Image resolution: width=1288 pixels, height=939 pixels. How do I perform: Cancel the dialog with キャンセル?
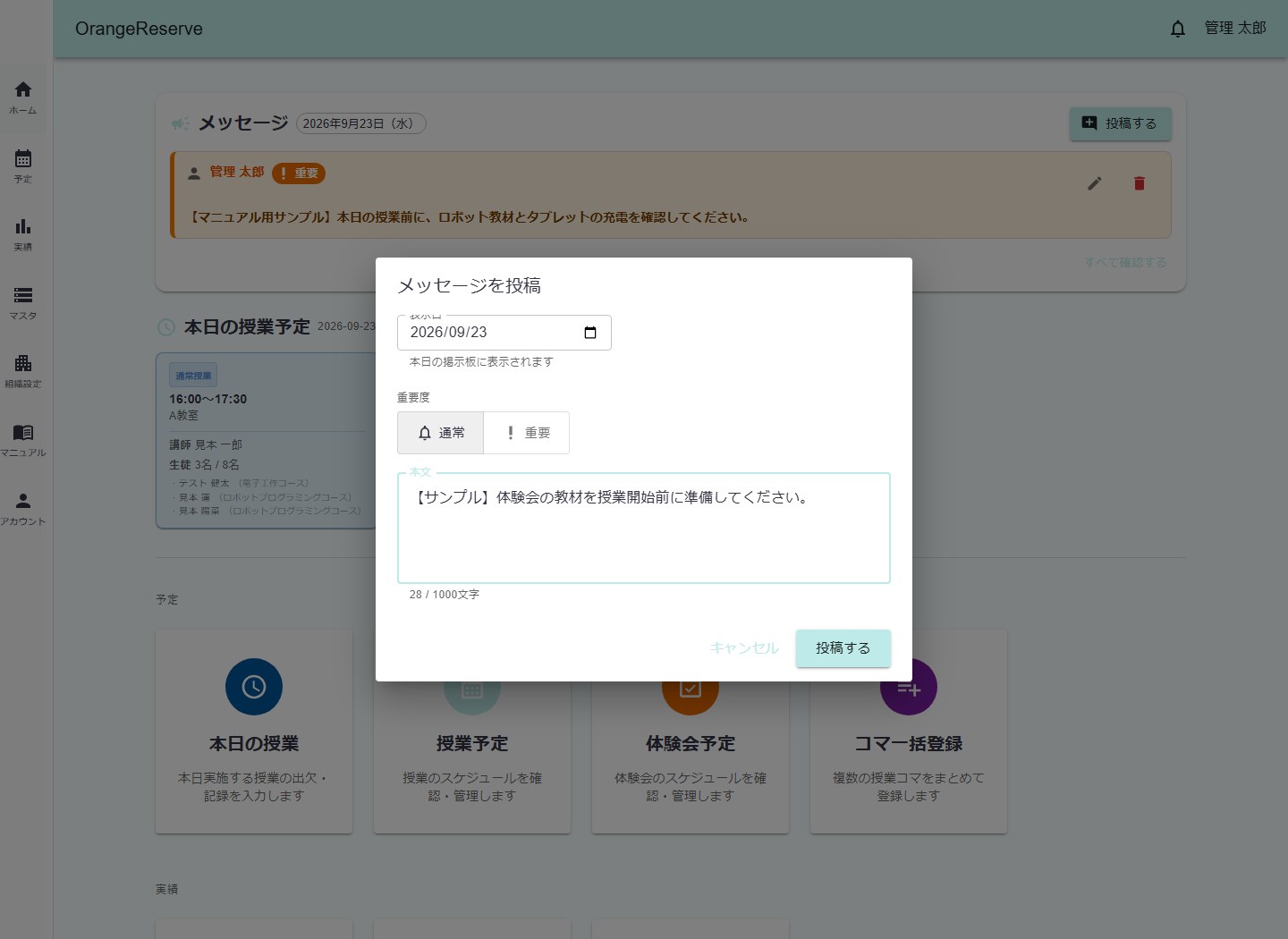[x=744, y=648]
